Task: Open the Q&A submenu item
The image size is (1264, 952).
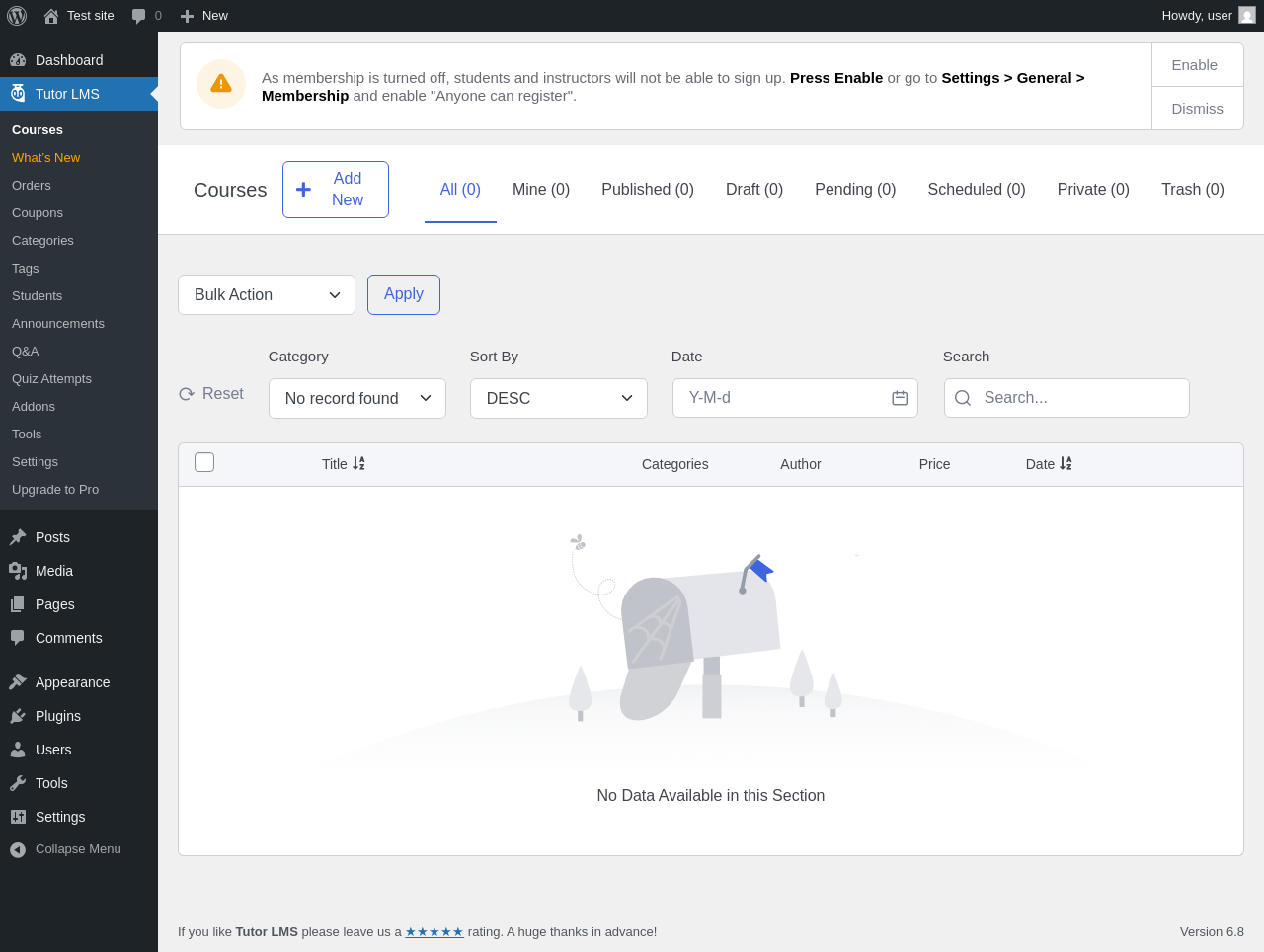Action: (x=26, y=352)
